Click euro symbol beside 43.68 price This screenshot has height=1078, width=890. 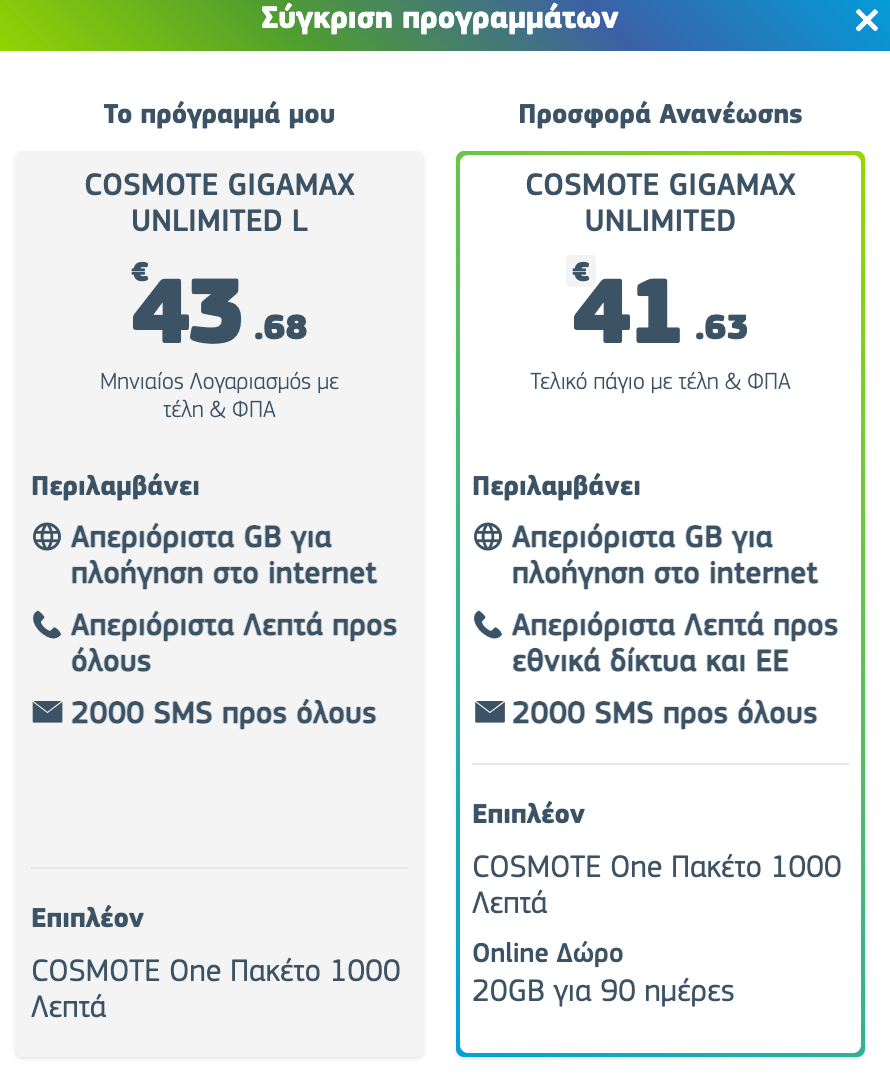140,272
